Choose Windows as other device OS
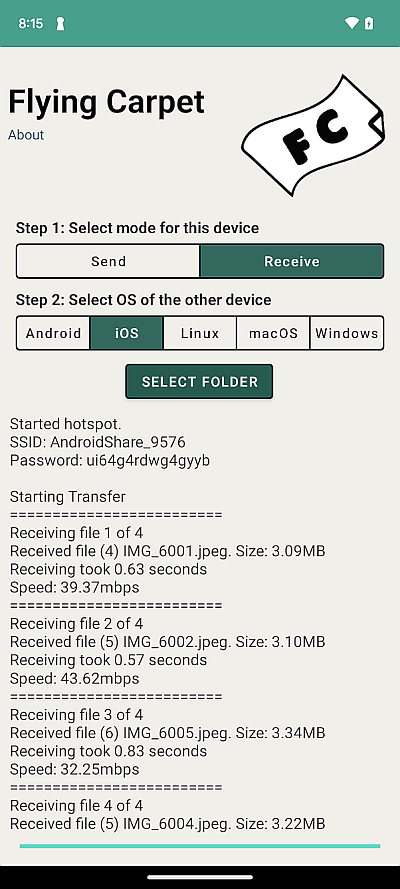This screenshot has height=889, width=400. 347,333
